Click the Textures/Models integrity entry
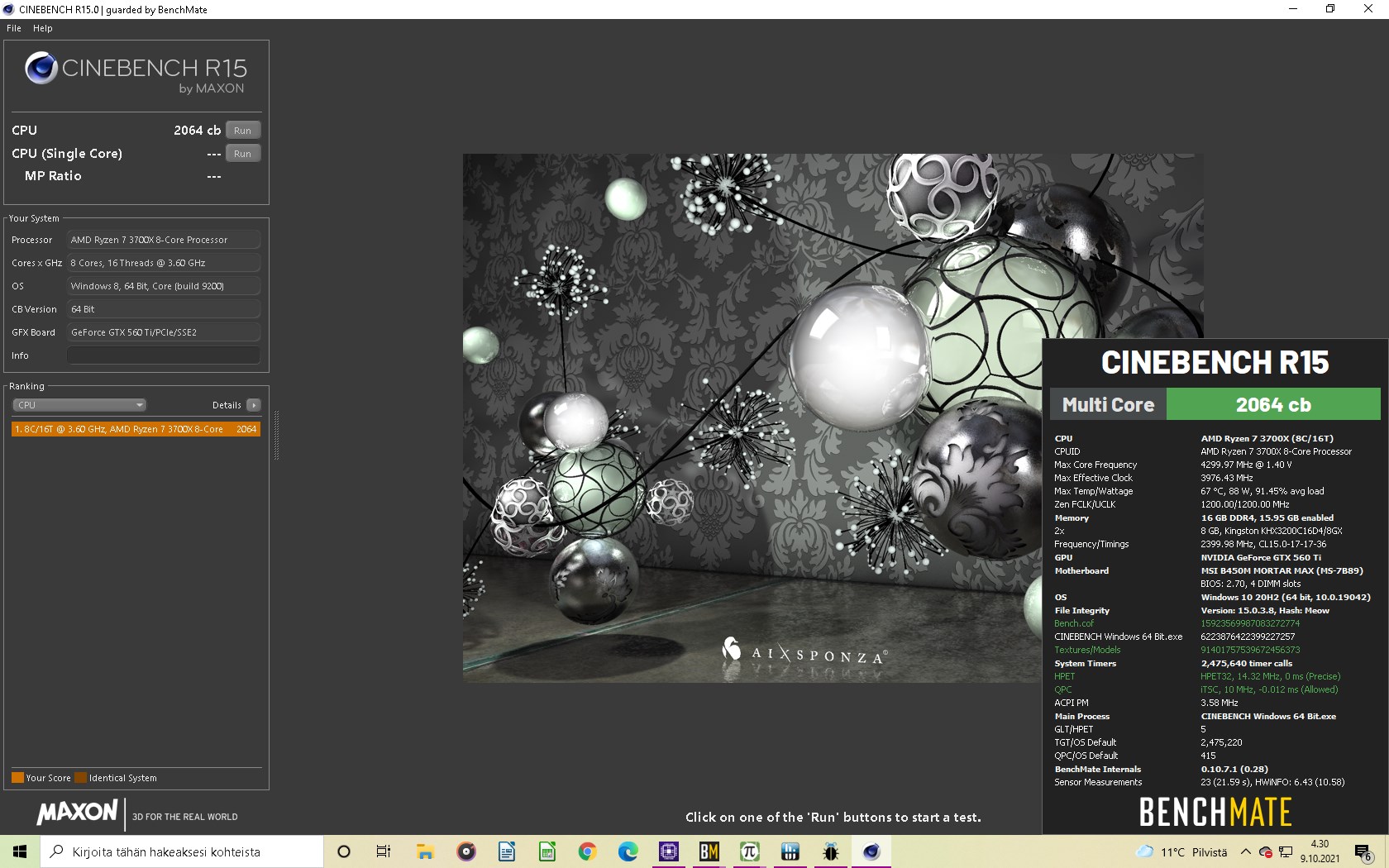The image size is (1389, 868). (x=1087, y=650)
